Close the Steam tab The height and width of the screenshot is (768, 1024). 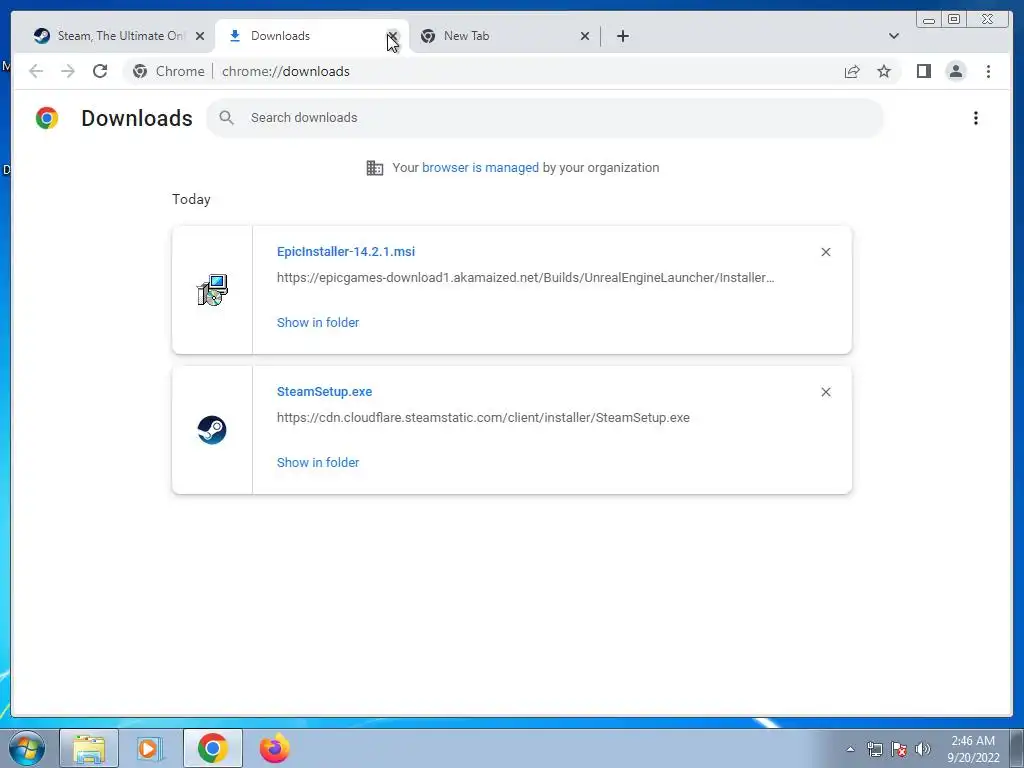[x=200, y=36]
